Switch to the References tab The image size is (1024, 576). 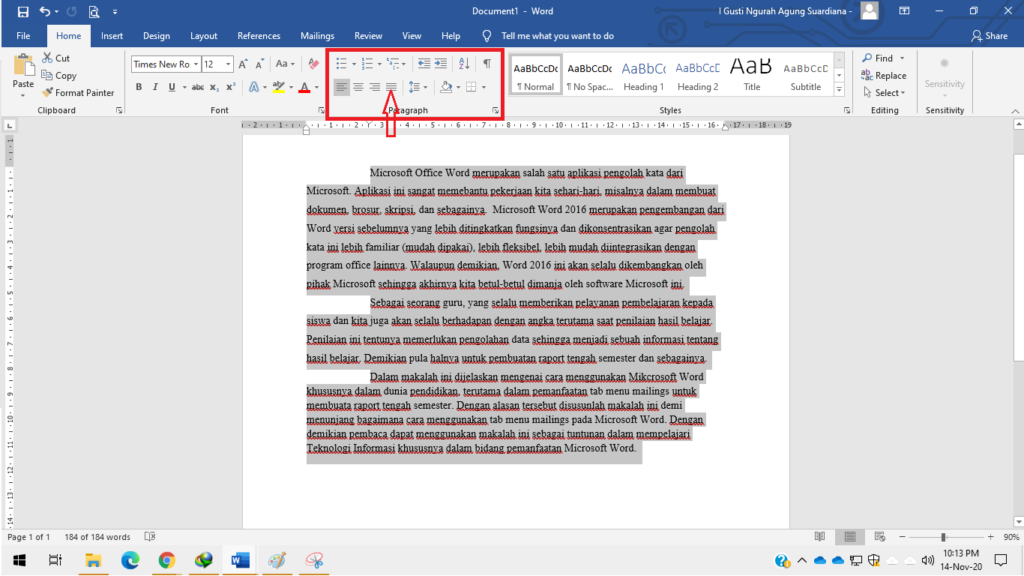point(259,36)
